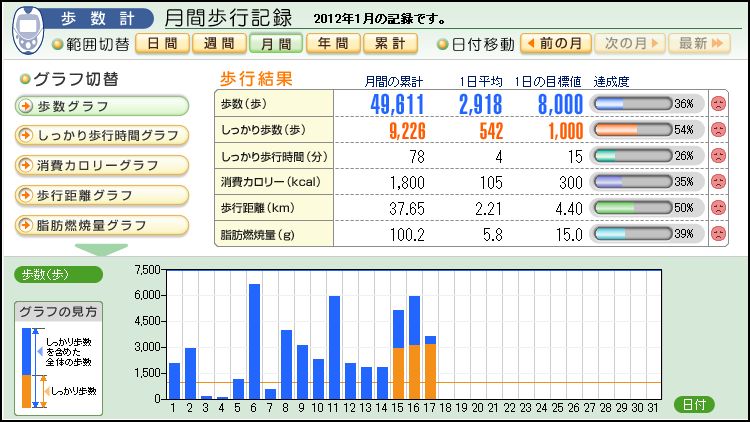Click the 月間の累計 column header
750x422 pixels.
[x=394, y=82]
